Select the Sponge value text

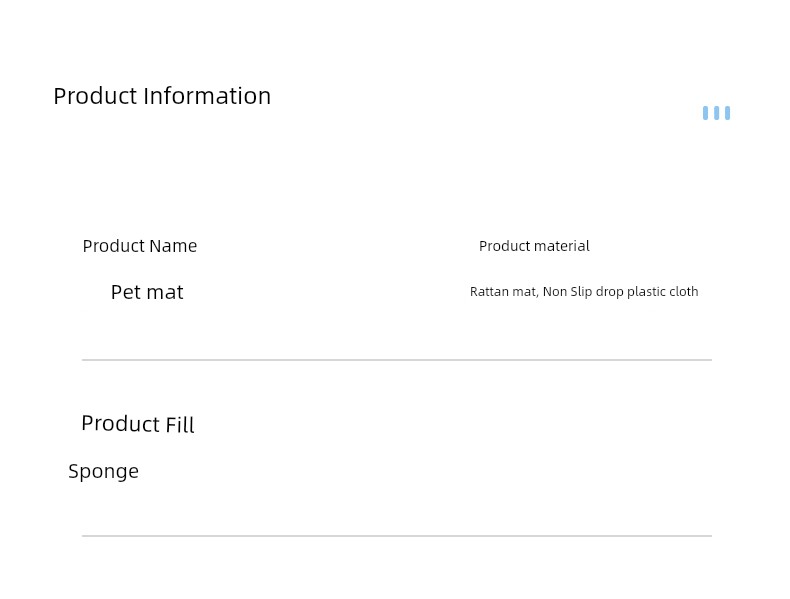click(x=103, y=472)
